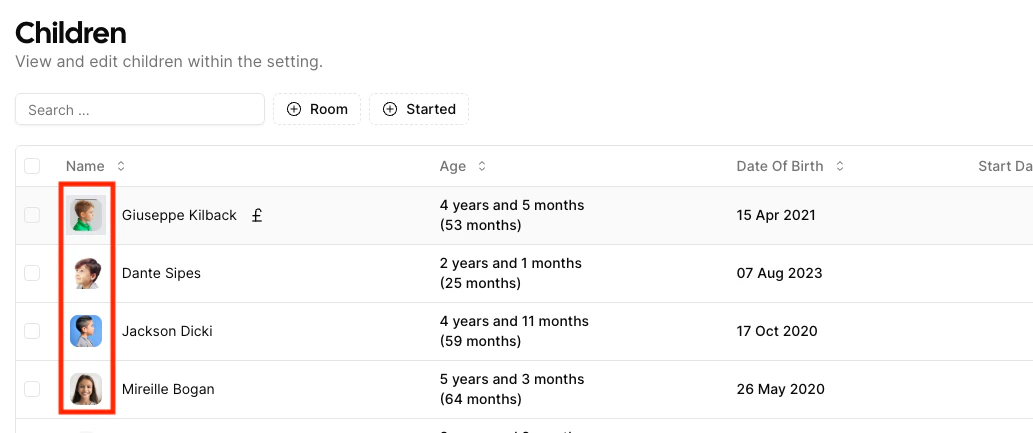
Task: Focus the Search input field
Action: point(139,110)
